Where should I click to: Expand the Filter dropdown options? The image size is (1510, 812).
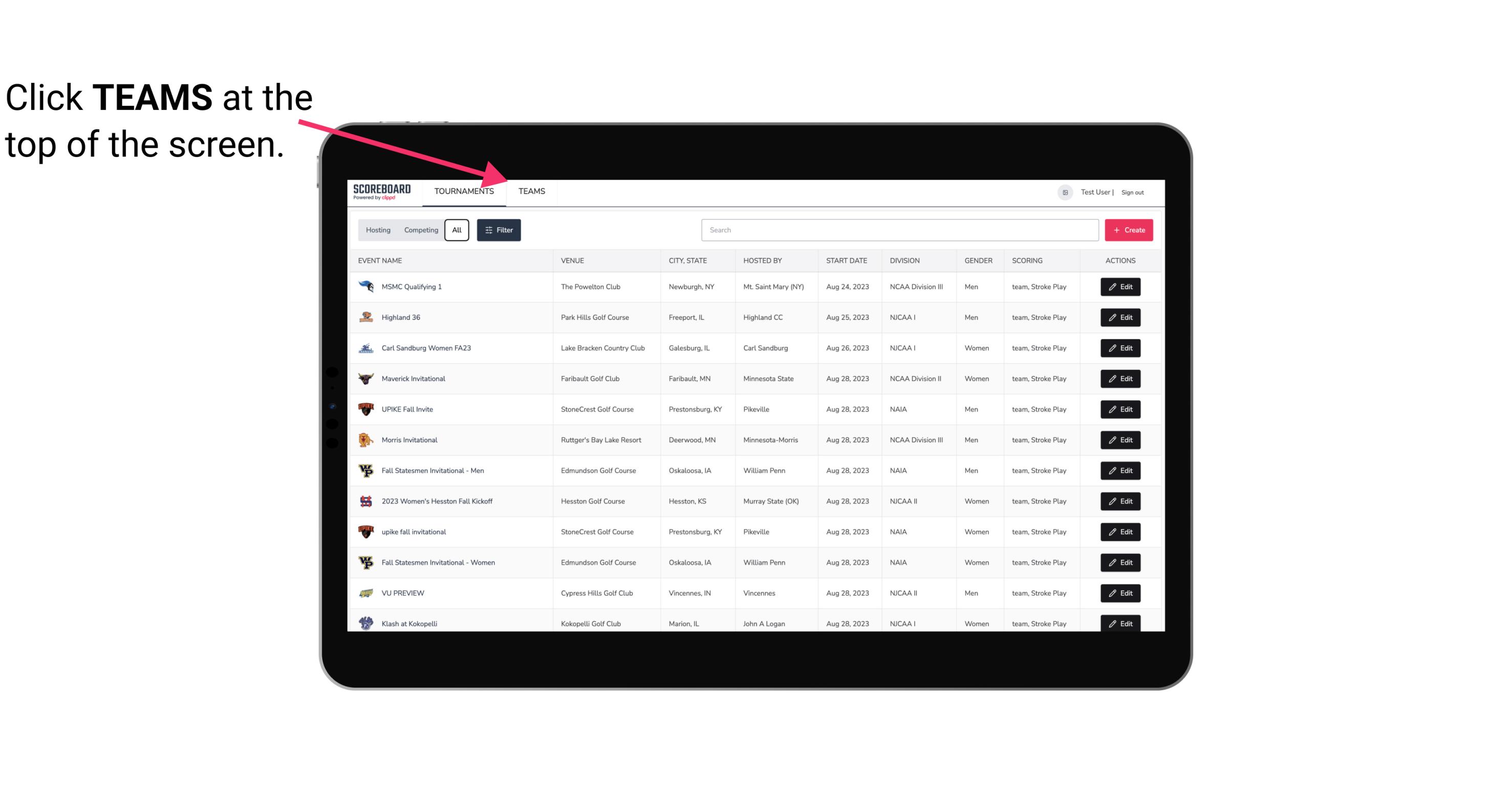click(x=498, y=230)
